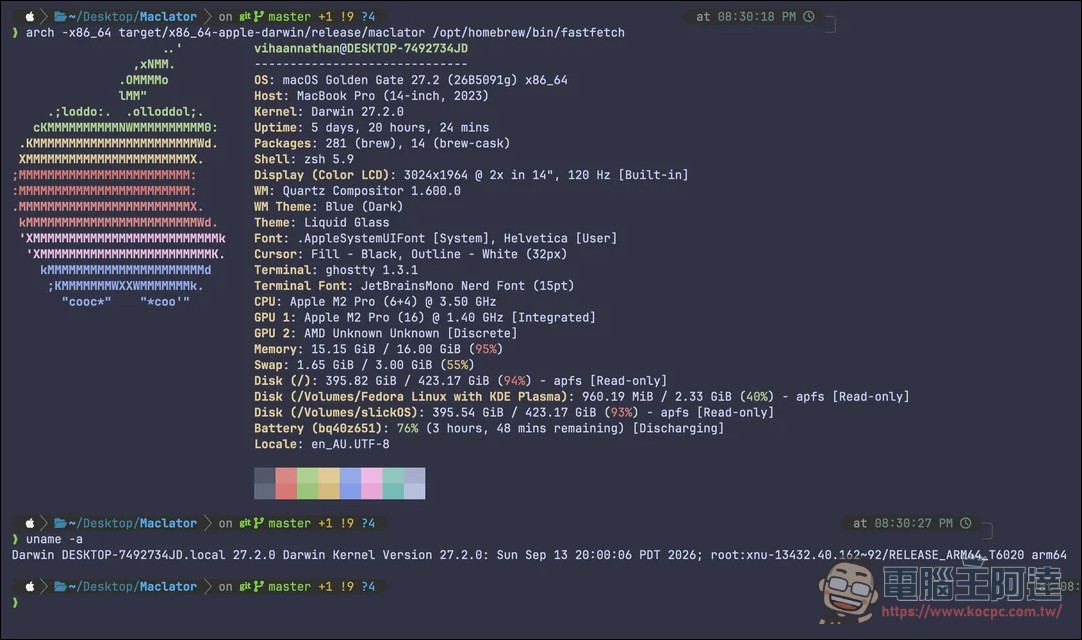Click the 'Shell: zsh 5.9' line
Image resolution: width=1082 pixels, height=640 pixels.
[304, 159]
